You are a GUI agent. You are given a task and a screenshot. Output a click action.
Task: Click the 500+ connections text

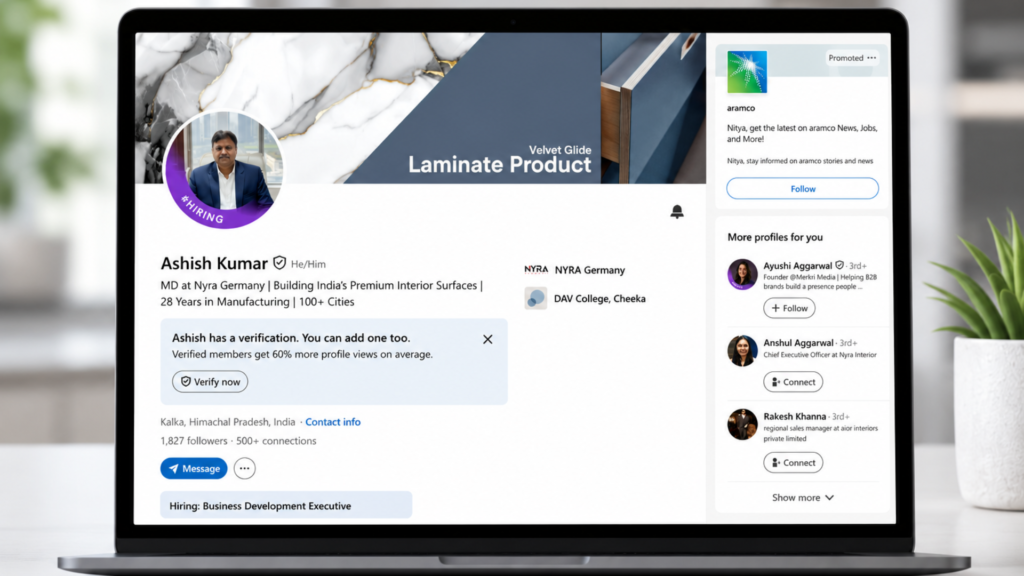[276, 441]
